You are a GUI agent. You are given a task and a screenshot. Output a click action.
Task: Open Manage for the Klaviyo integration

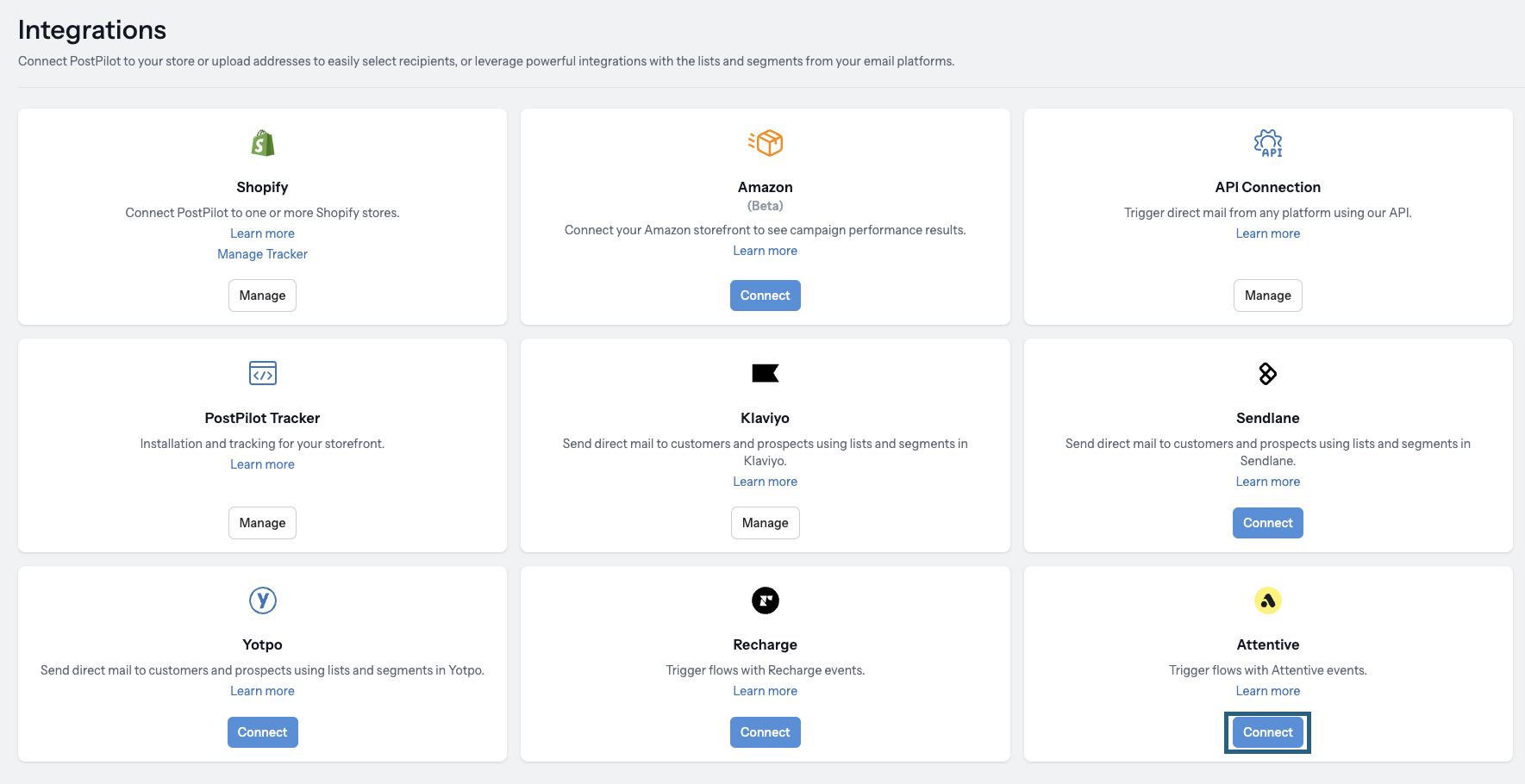pyautogui.click(x=766, y=523)
